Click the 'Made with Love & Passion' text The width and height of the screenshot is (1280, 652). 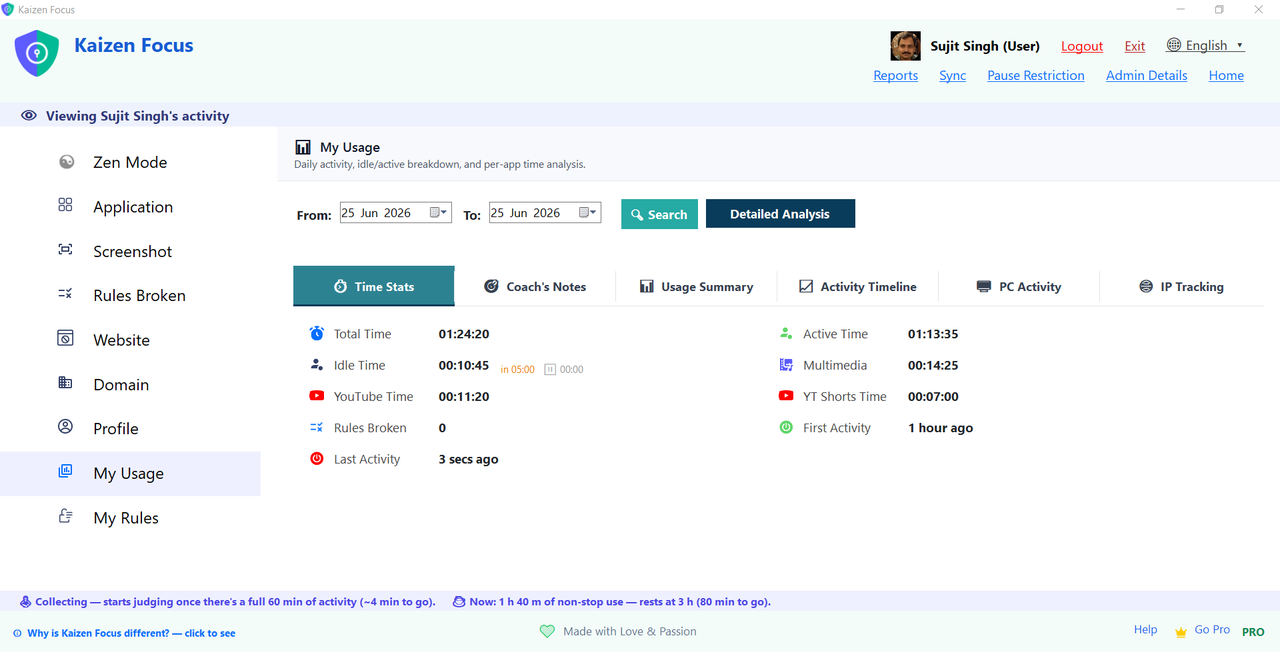coord(630,631)
